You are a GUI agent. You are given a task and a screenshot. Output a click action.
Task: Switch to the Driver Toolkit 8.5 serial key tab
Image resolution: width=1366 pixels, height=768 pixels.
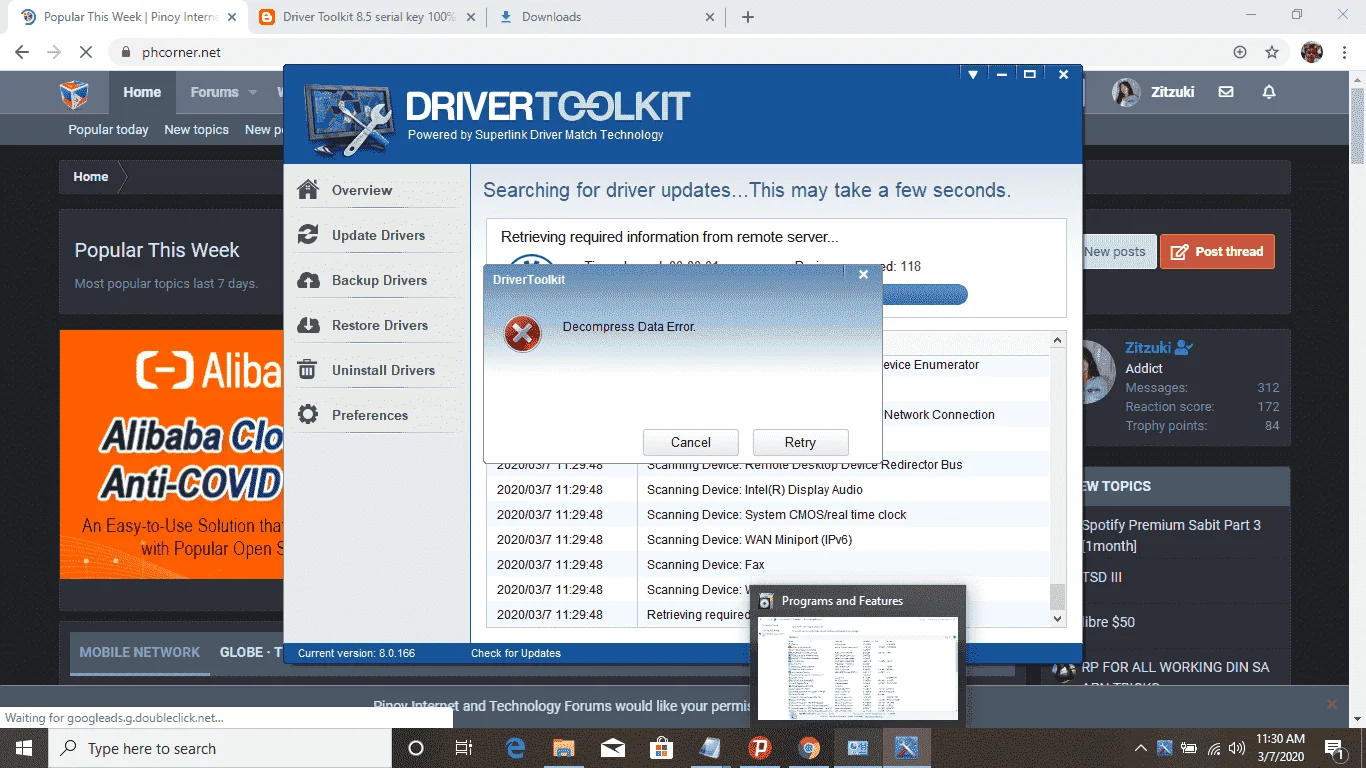[369, 17]
